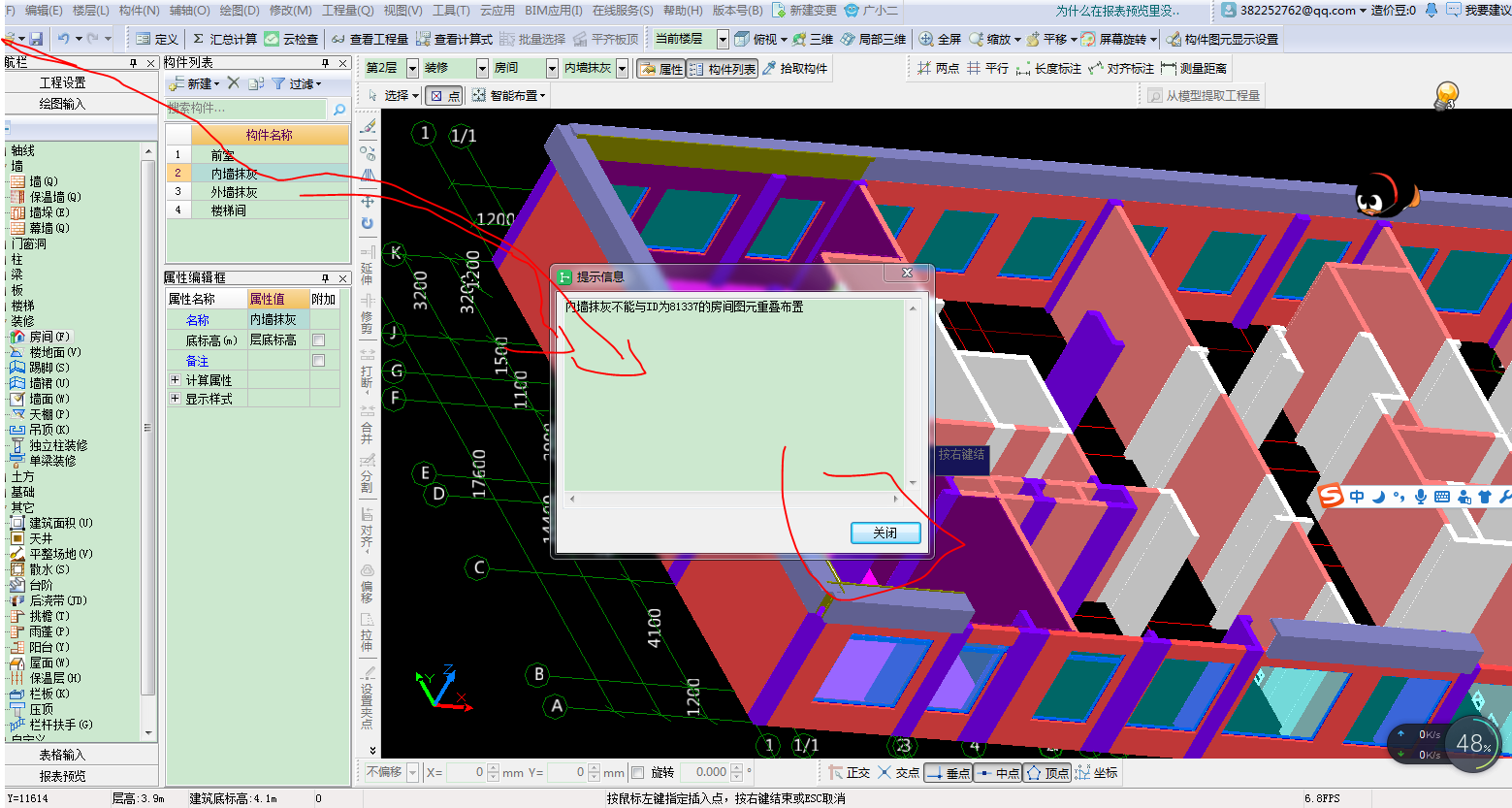Toggle 正交 orthogonal mode
The image size is (1512, 808).
tap(849, 773)
